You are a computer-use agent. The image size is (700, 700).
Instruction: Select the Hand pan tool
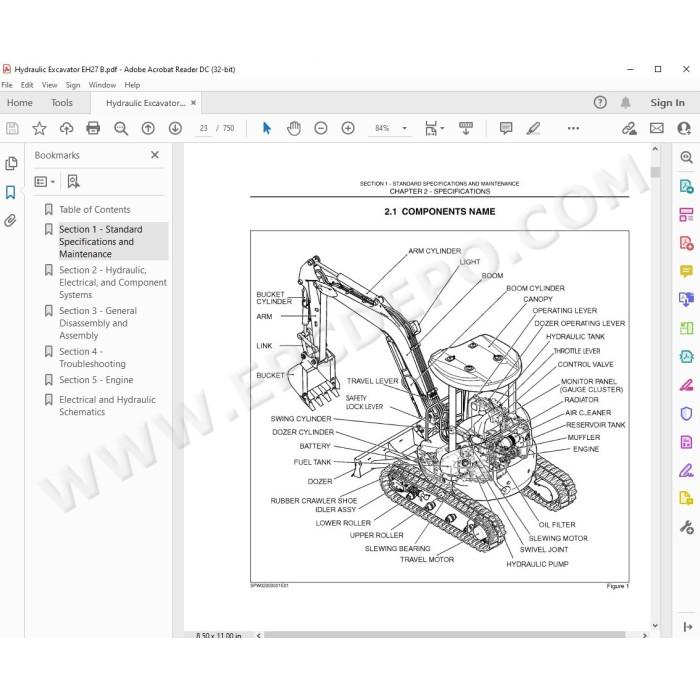click(294, 129)
